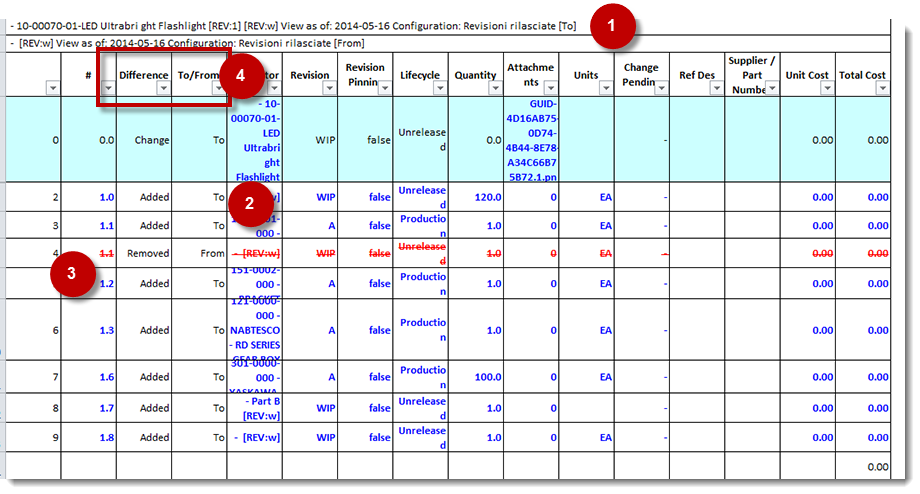Select item number 1.7 in # column

pyautogui.click(x=89, y=408)
